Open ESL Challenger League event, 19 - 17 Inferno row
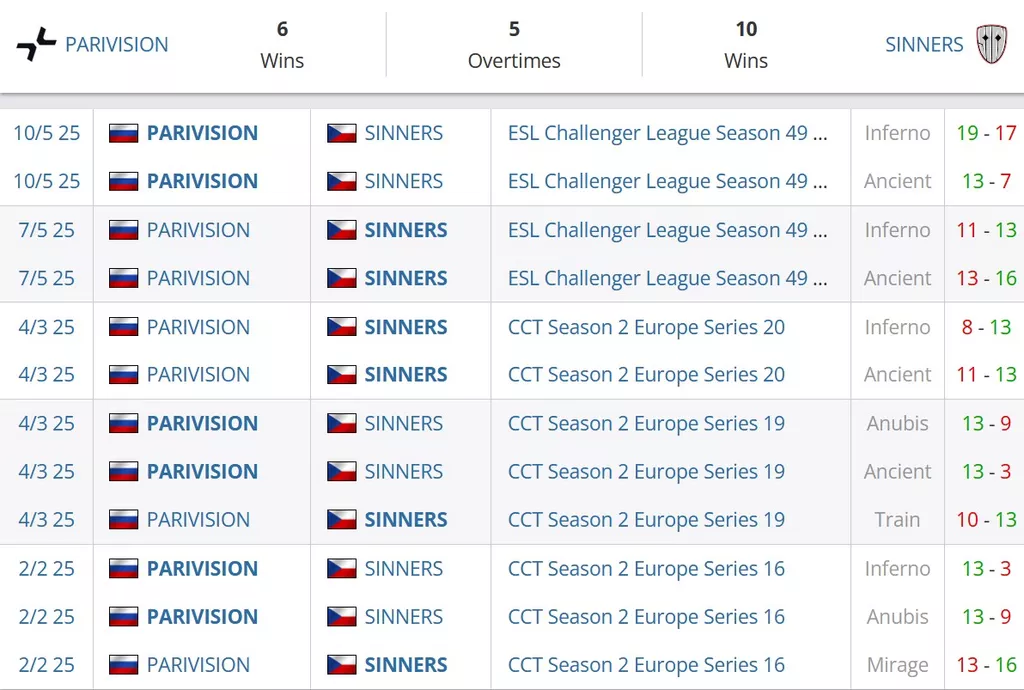The width and height of the screenshot is (1024, 690). (x=667, y=133)
